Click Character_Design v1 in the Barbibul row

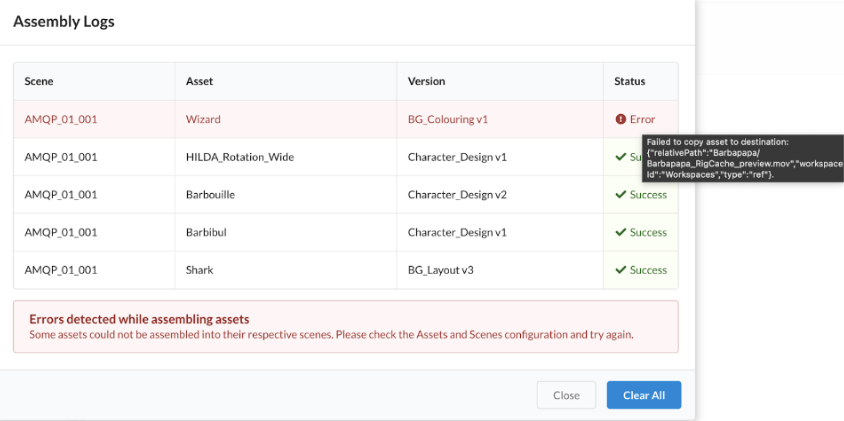point(457,233)
